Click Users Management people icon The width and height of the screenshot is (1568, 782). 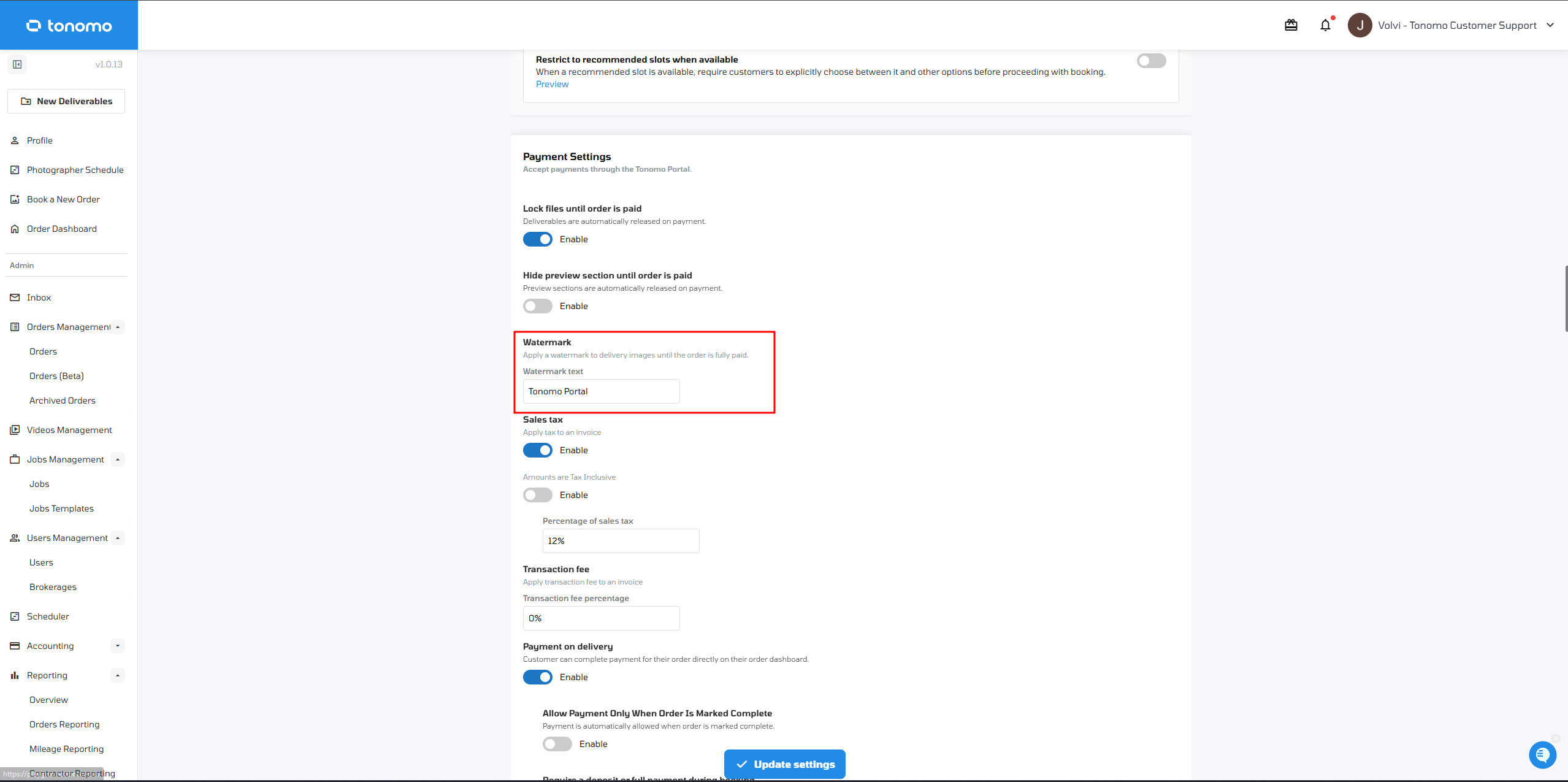point(15,538)
